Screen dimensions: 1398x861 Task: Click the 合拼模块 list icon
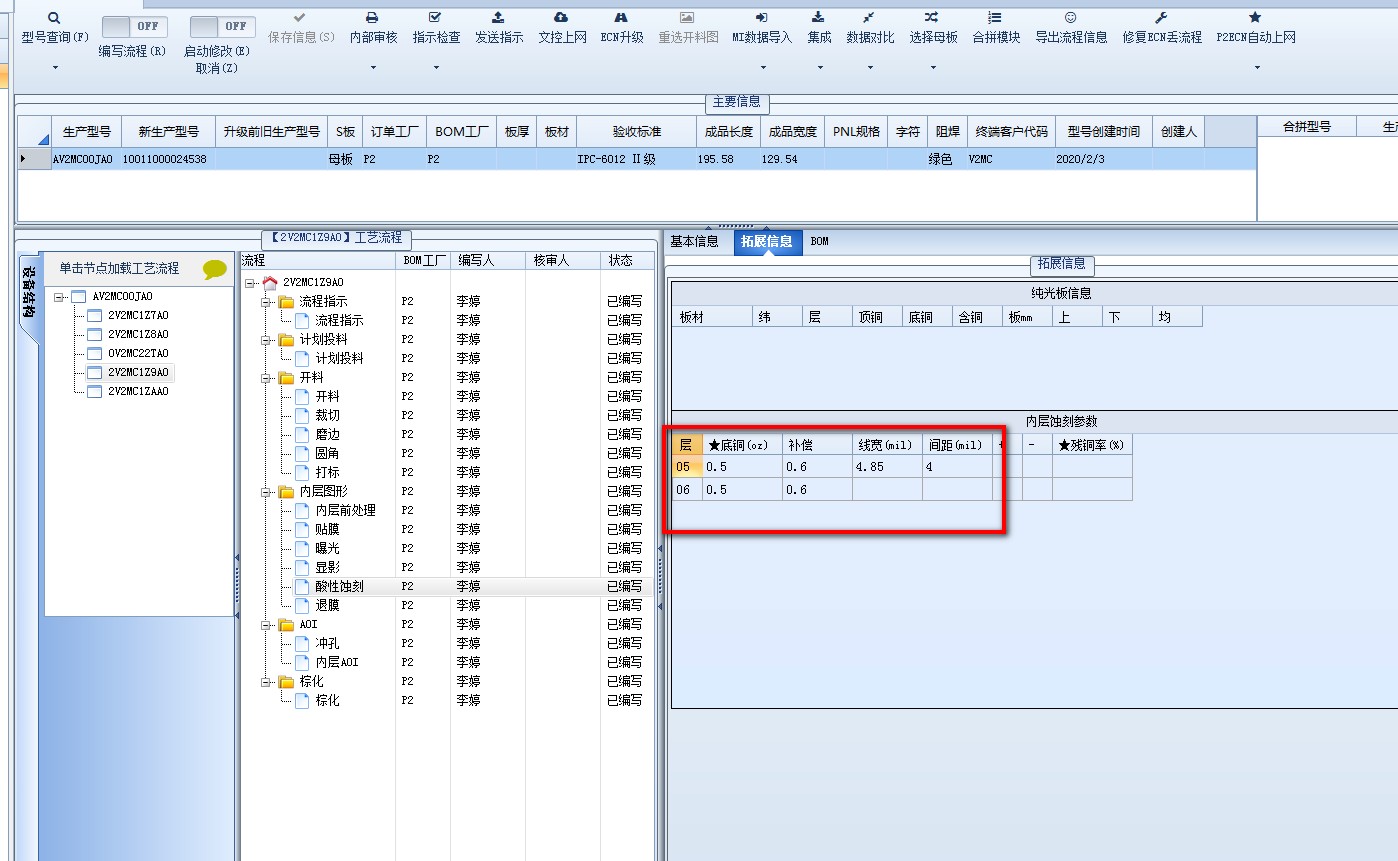pyautogui.click(x=996, y=18)
